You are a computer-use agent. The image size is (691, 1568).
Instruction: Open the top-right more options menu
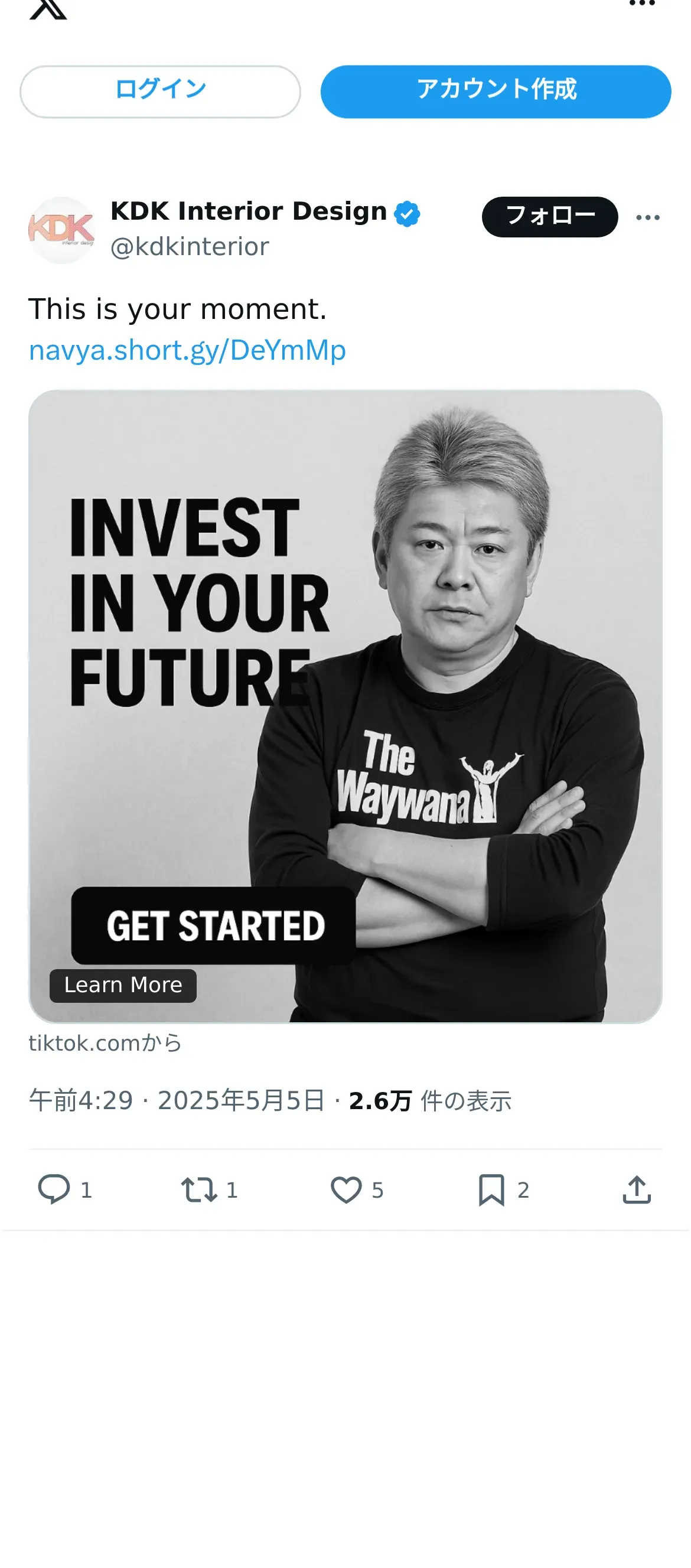tap(642, 4)
